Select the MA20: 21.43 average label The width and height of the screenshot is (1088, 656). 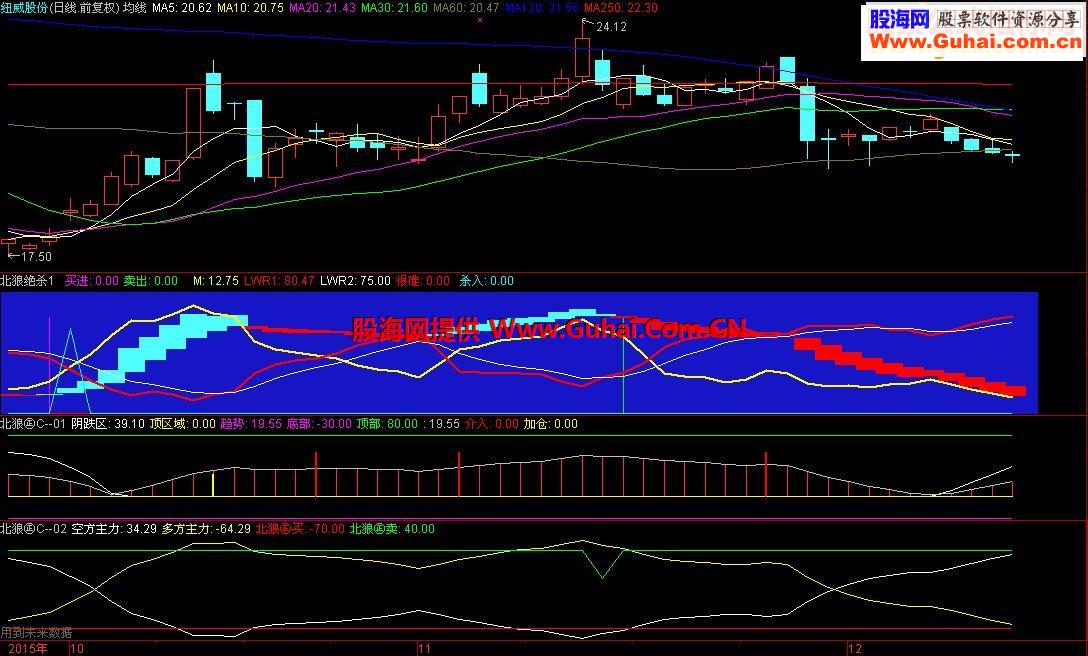322,8
